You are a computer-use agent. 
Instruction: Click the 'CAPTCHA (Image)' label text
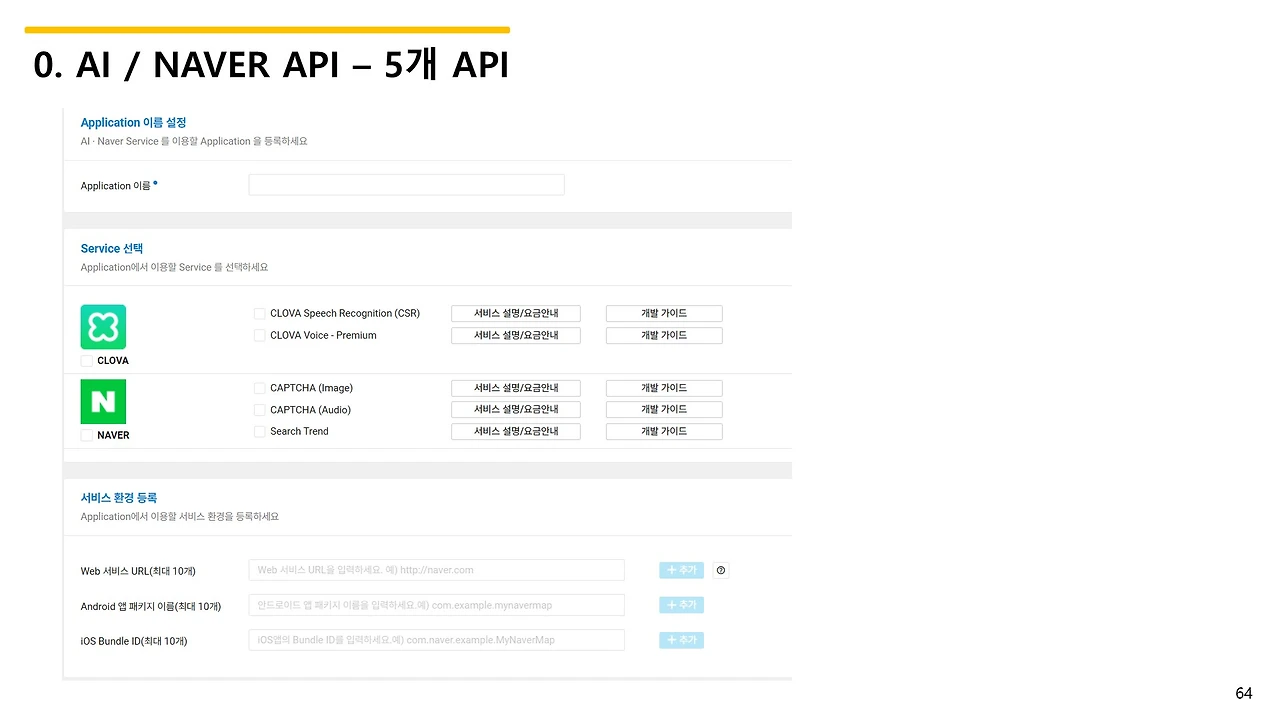(311, 388)
